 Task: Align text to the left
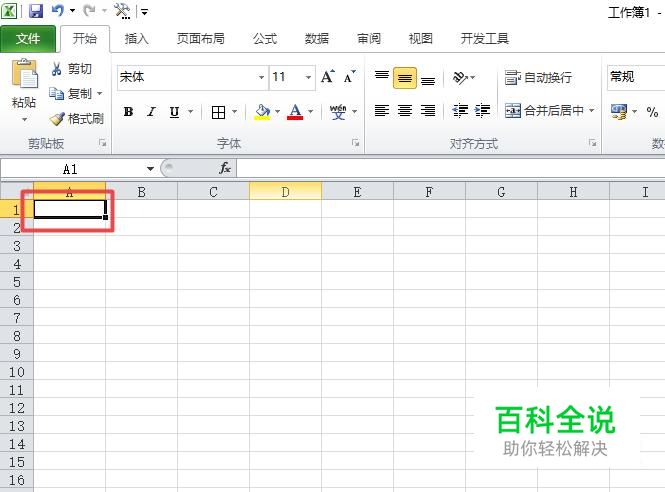[x=382, y=111]
